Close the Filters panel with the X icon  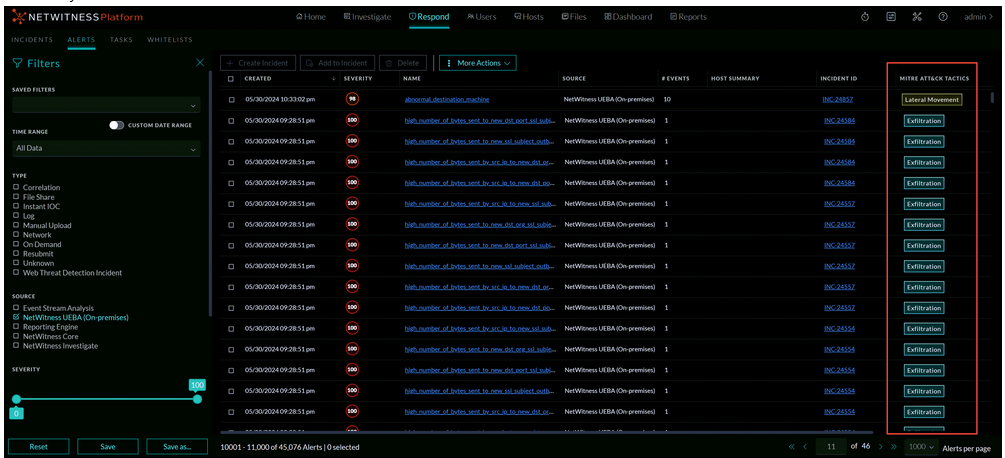coord(200,63)
